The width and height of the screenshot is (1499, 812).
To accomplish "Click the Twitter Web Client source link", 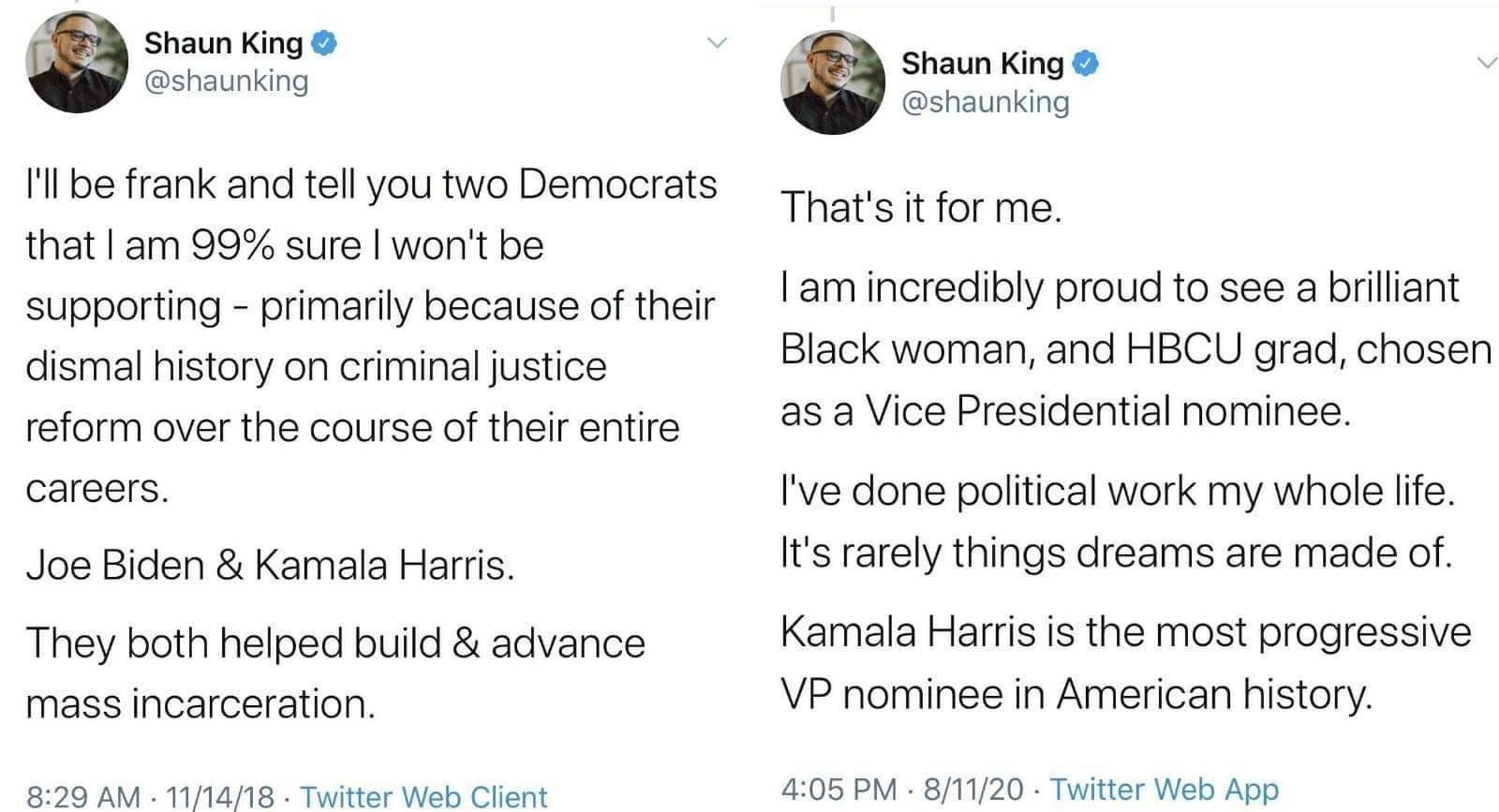I will [x=423, y=797].
